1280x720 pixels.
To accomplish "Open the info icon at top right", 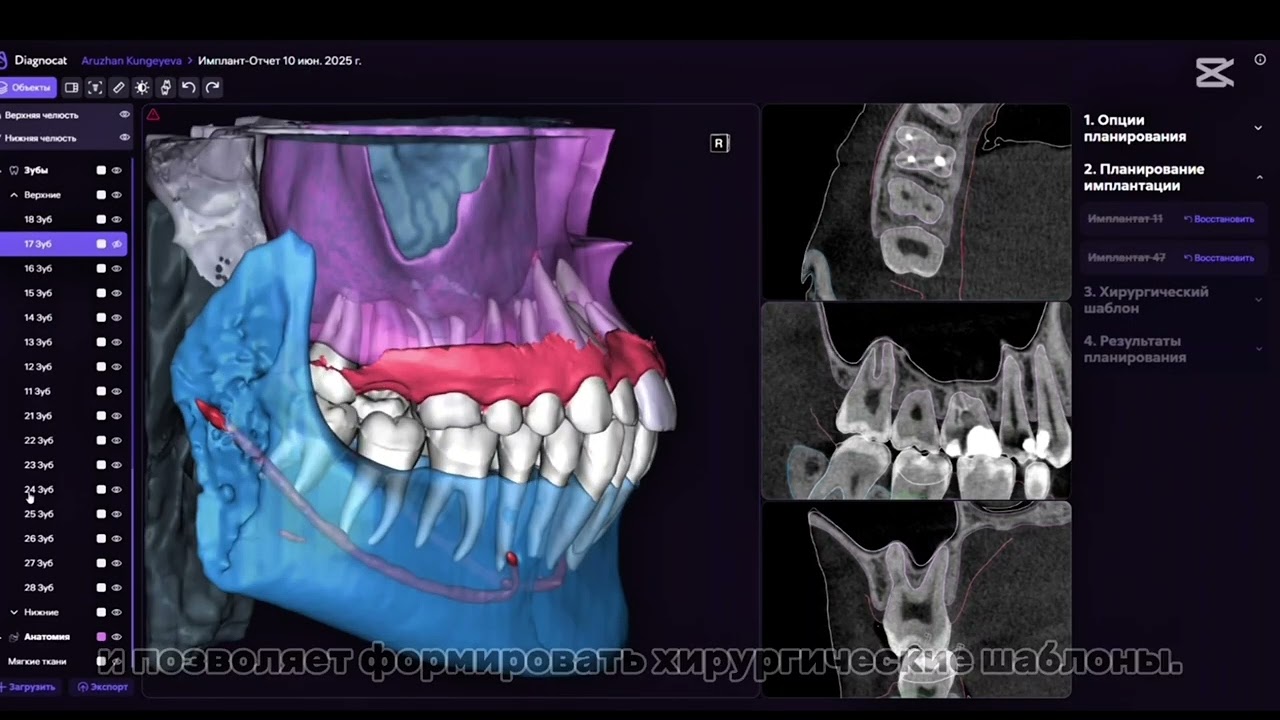I will pyautogui.click(x=1260, y=60).
